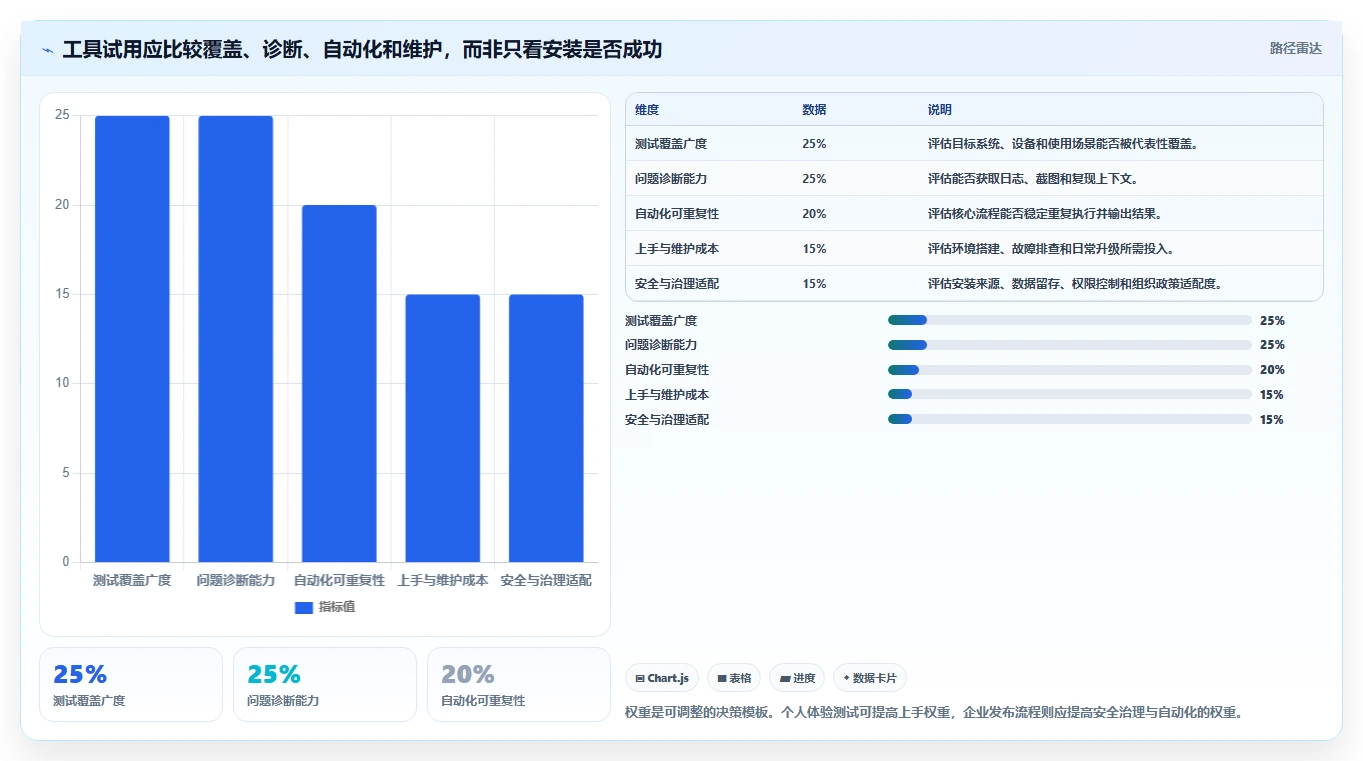Click the 20% value in the table

click(x=814, y=214)
